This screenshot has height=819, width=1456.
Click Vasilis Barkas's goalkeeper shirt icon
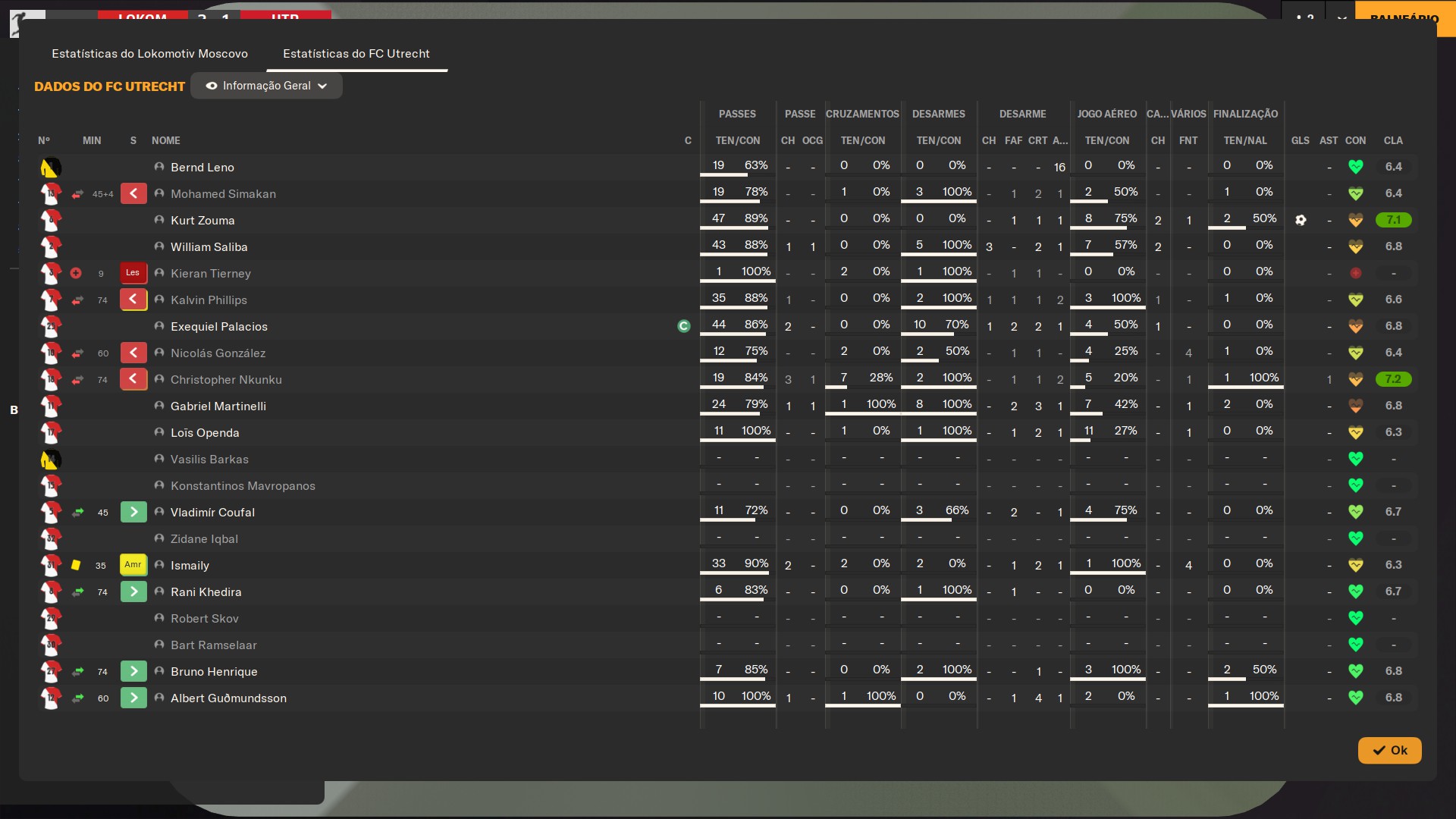51,459
